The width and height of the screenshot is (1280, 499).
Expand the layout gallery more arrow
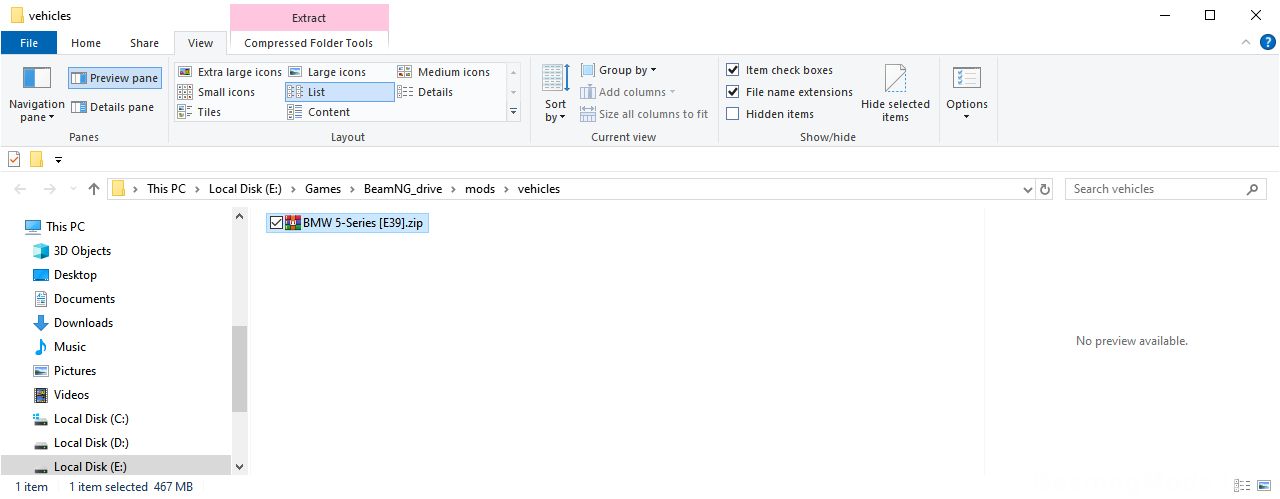(514, 112)
